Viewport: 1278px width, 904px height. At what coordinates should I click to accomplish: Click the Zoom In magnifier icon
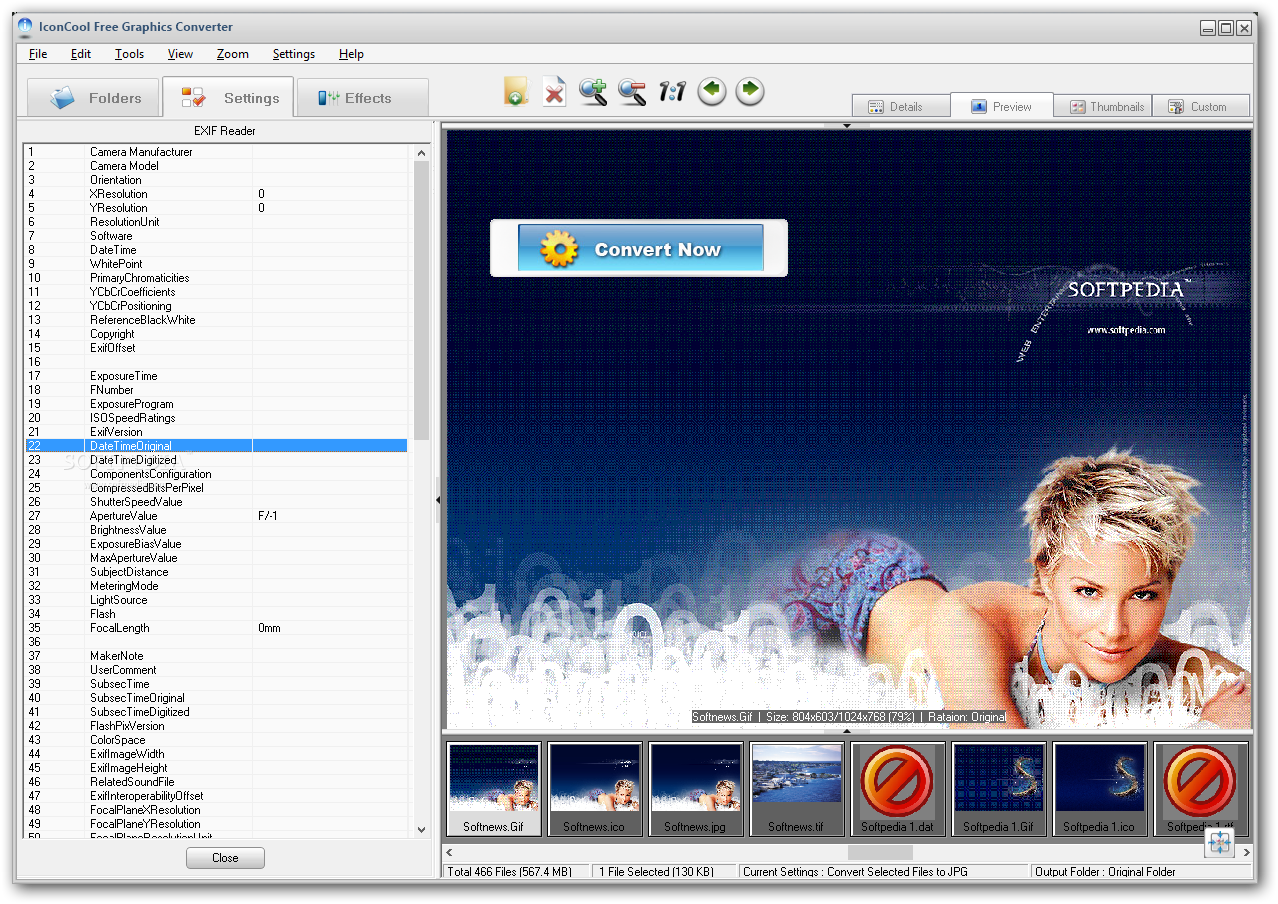coord(593,92)
